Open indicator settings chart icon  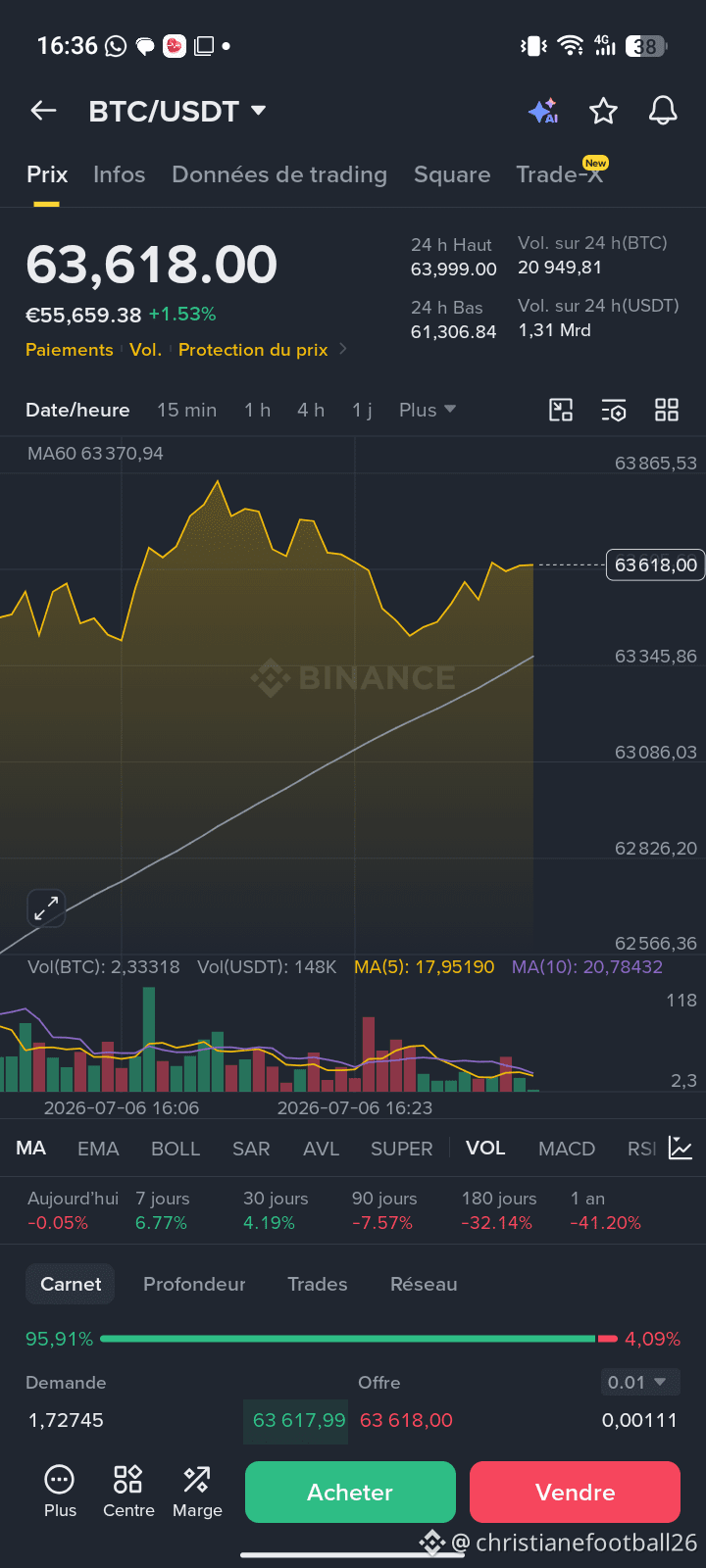pyautogui.click(x=681, y=1148)
